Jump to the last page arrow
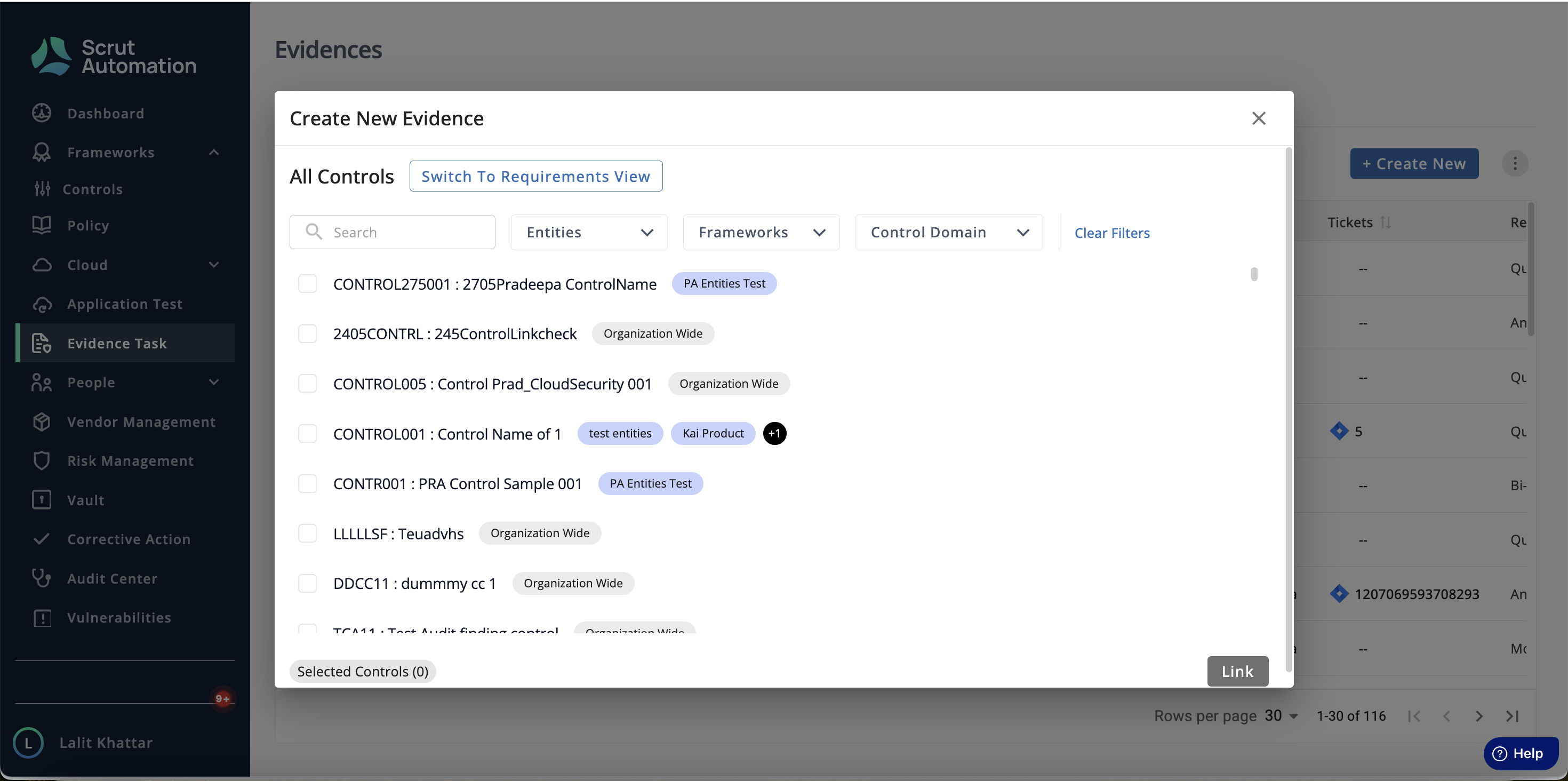 (x=1512, y=716)
